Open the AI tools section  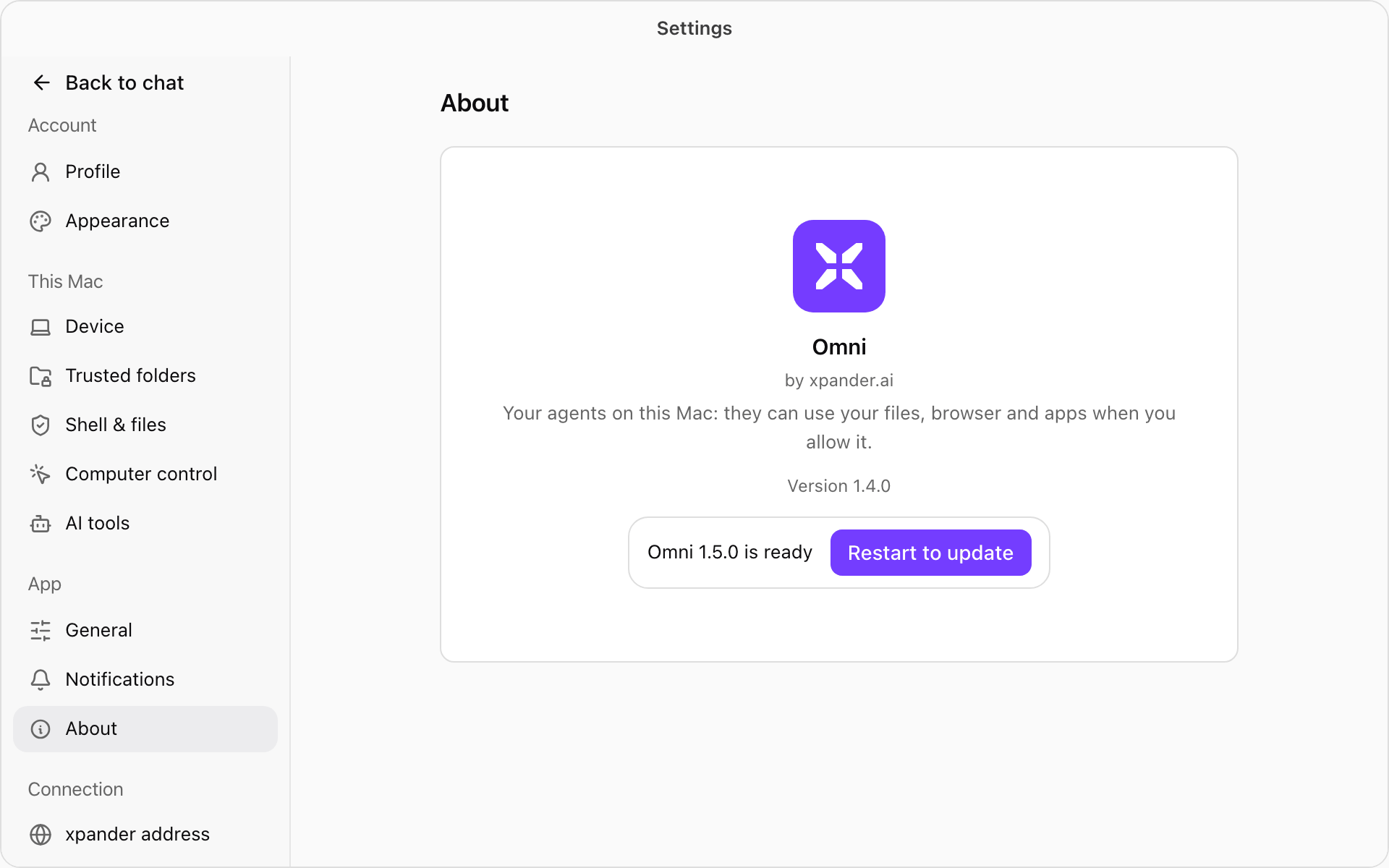click(145, 524)
